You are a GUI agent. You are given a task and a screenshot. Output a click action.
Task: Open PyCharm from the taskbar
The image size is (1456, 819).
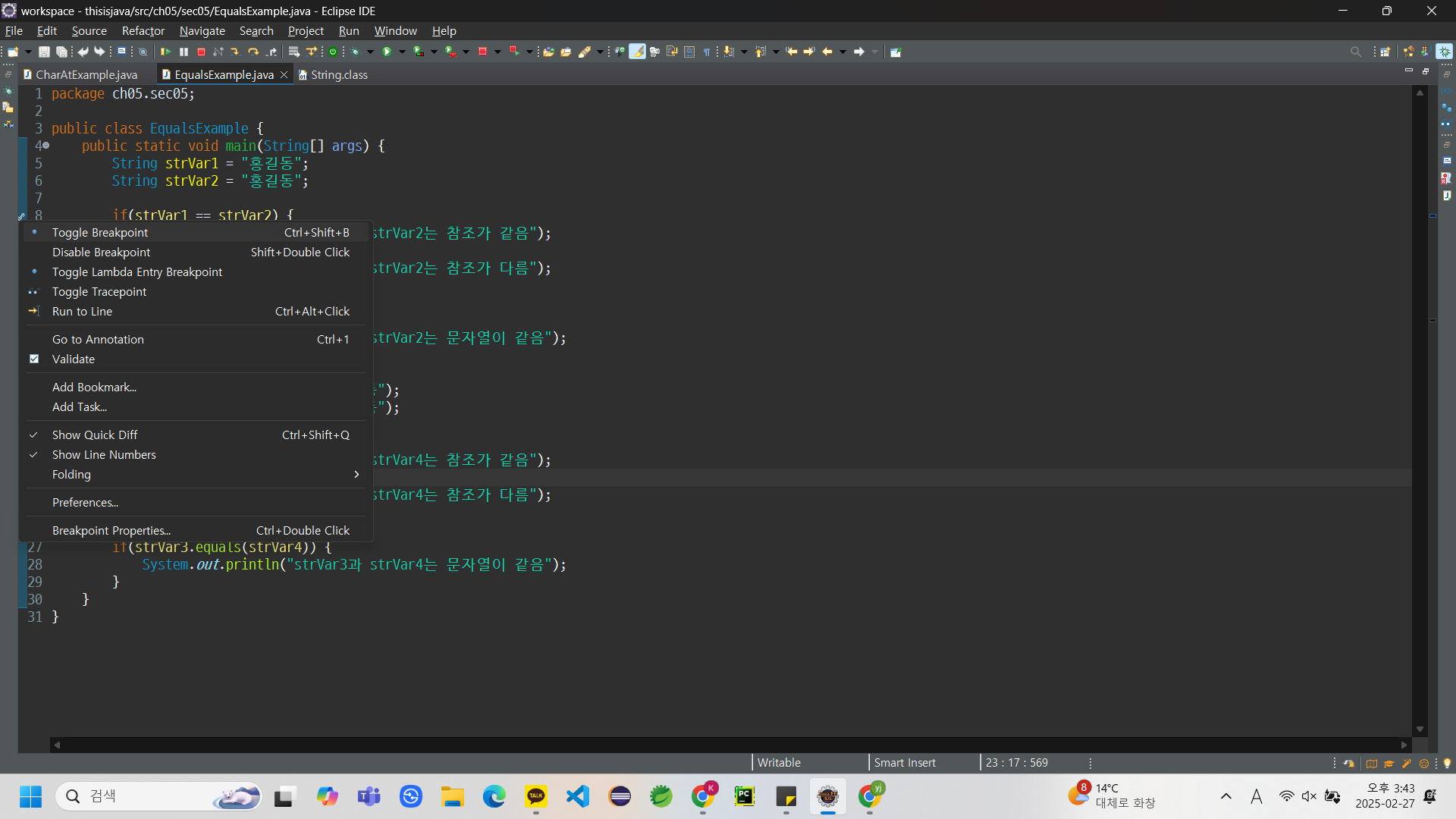coord(744,795)
